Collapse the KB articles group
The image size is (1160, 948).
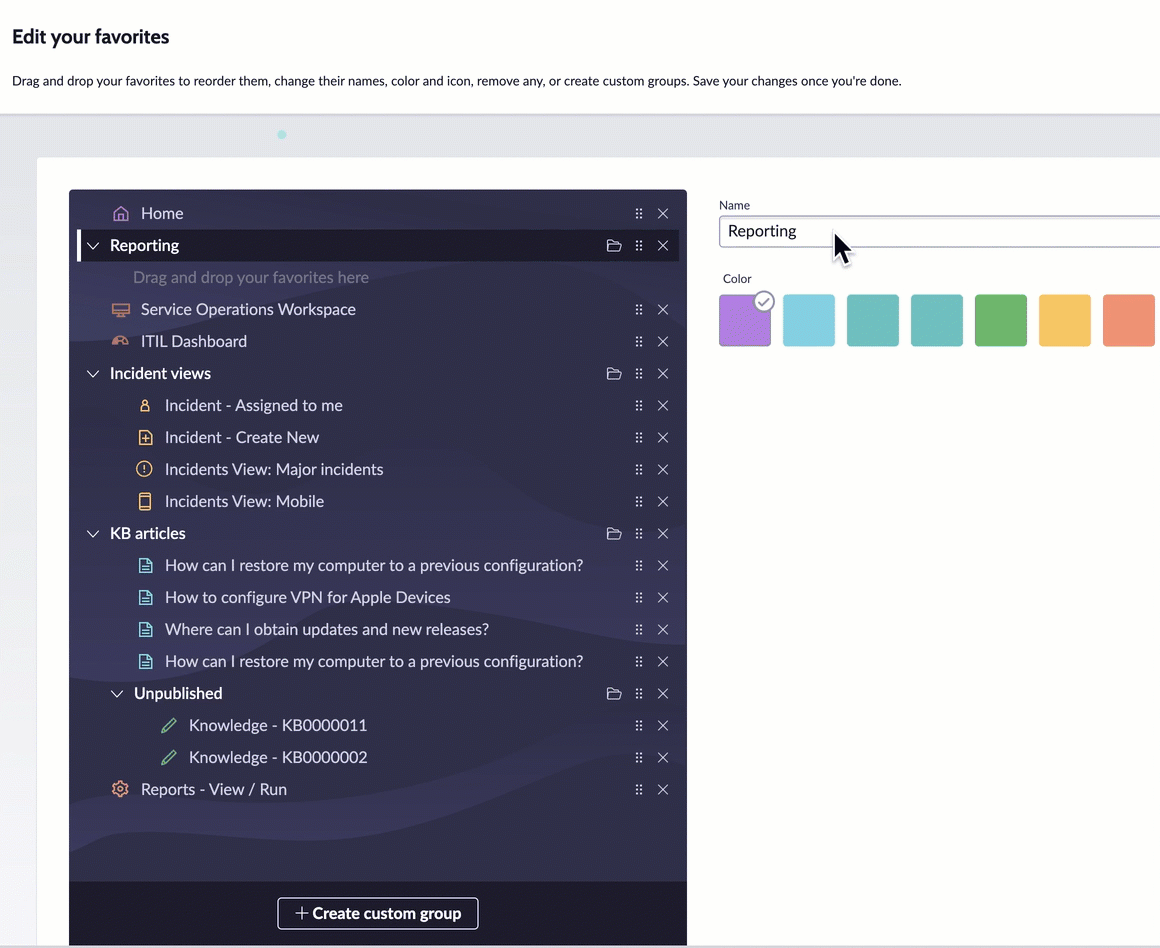pos(93,534)
